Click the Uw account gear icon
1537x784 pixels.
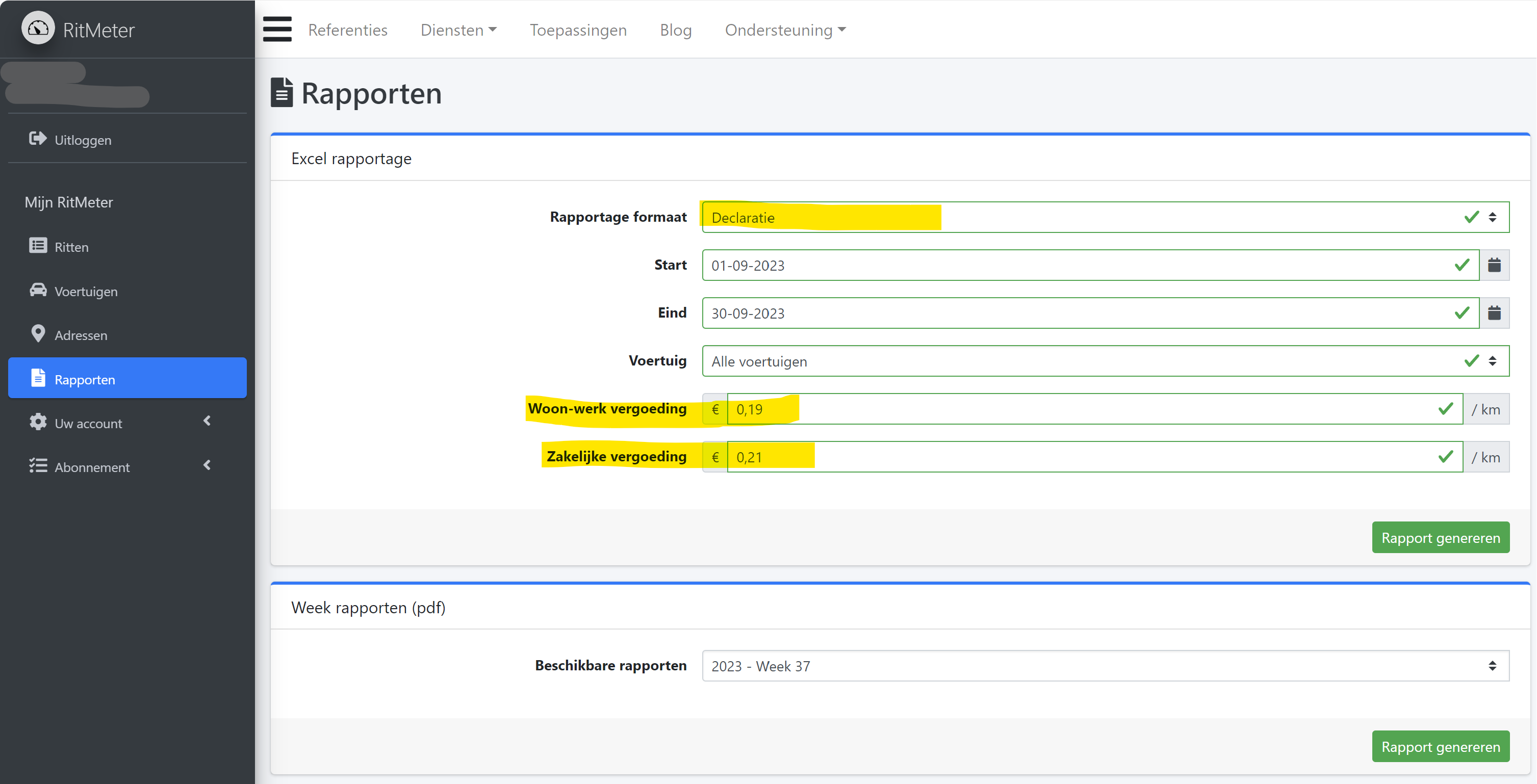(38, 422)
